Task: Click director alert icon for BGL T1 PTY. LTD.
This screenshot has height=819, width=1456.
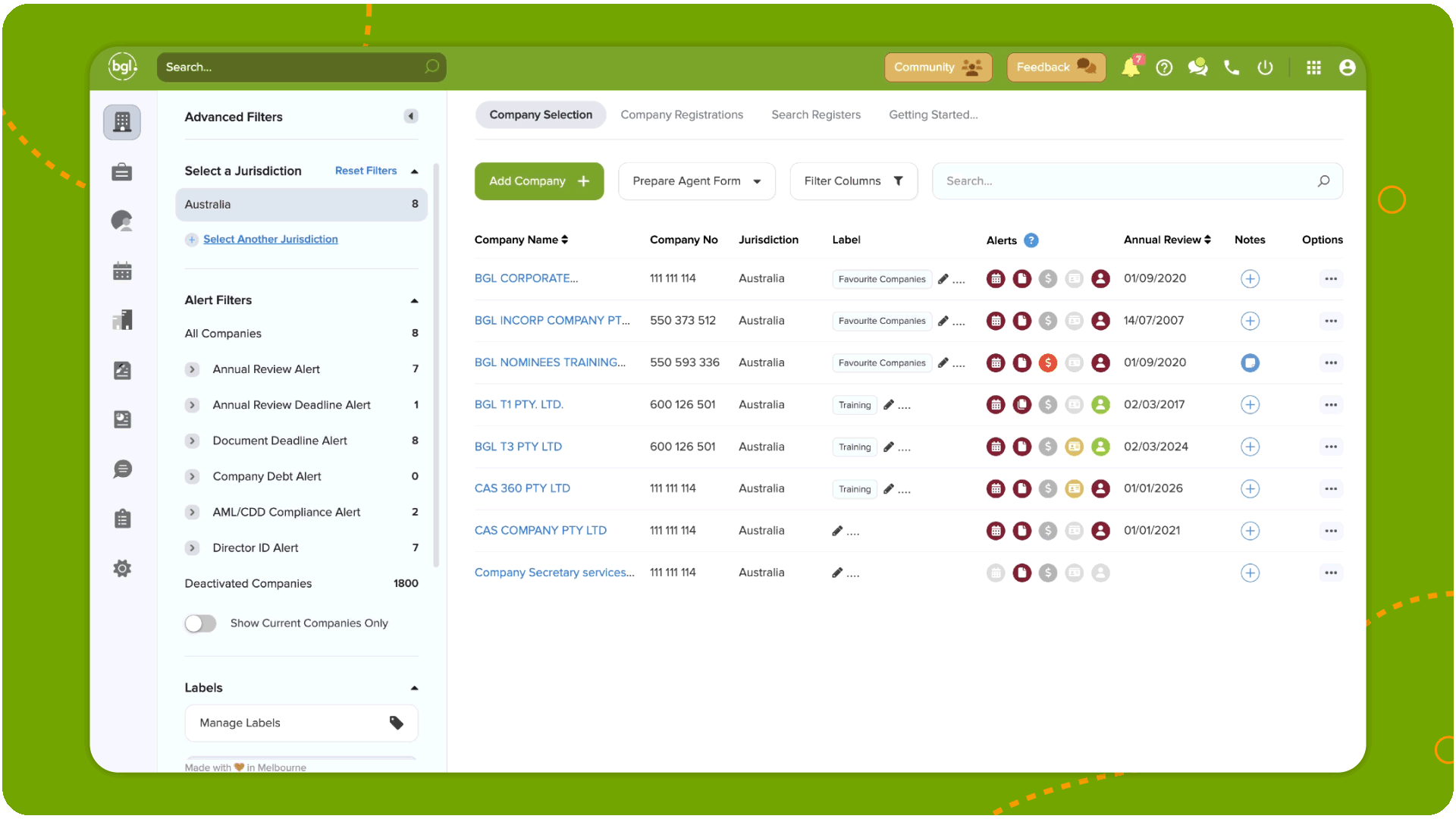Action: point(1100,405)
